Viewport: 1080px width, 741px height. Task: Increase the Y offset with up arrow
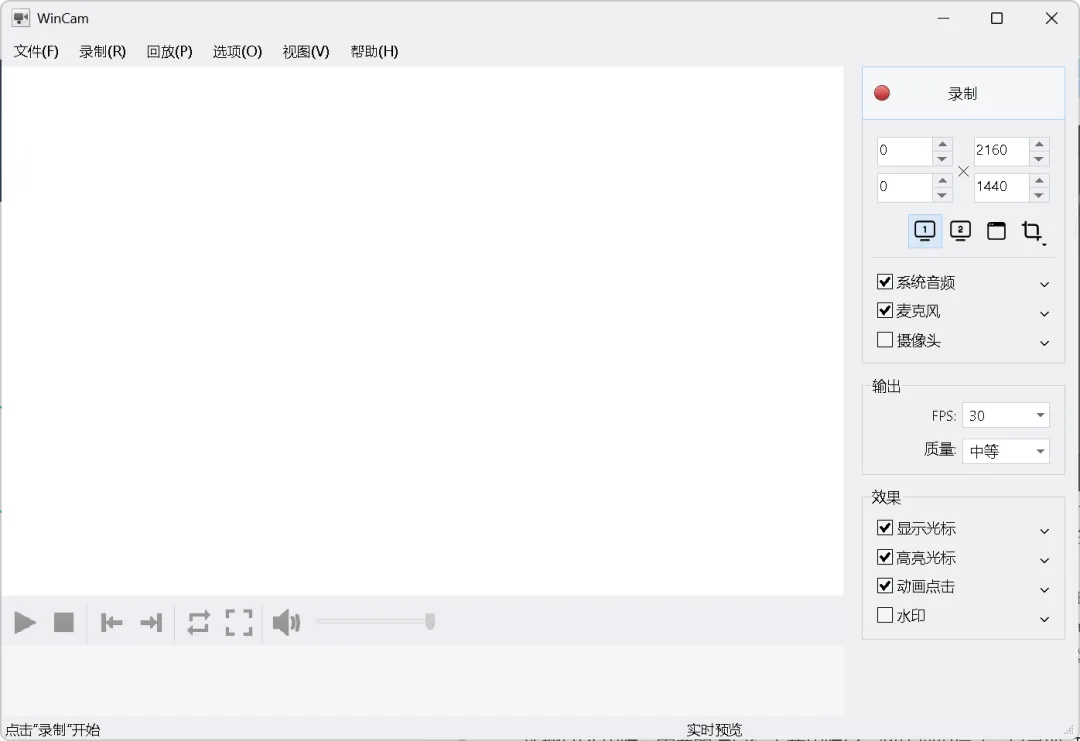(942, 180)
